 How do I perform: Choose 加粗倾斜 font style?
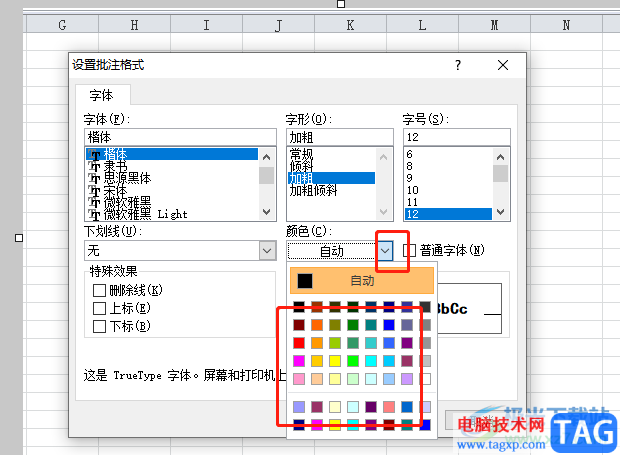coord(331,191)
